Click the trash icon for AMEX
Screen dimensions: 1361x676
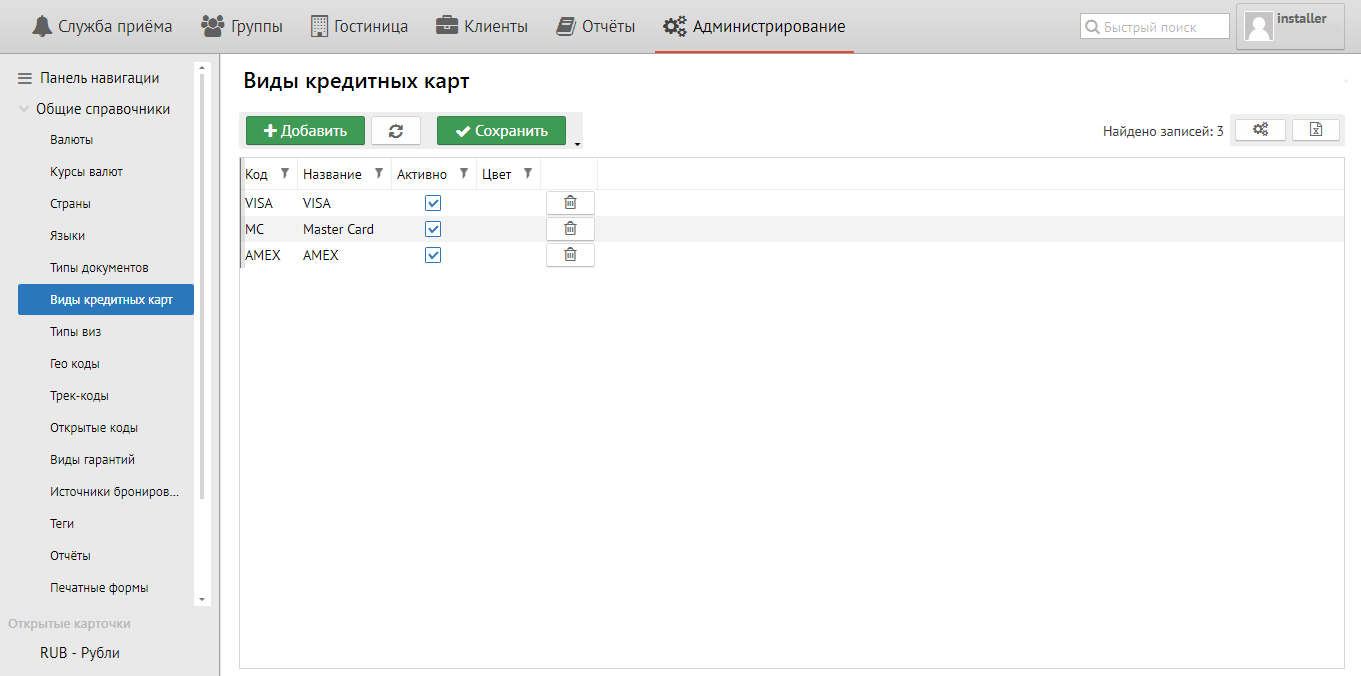click(x=570, y=255)
